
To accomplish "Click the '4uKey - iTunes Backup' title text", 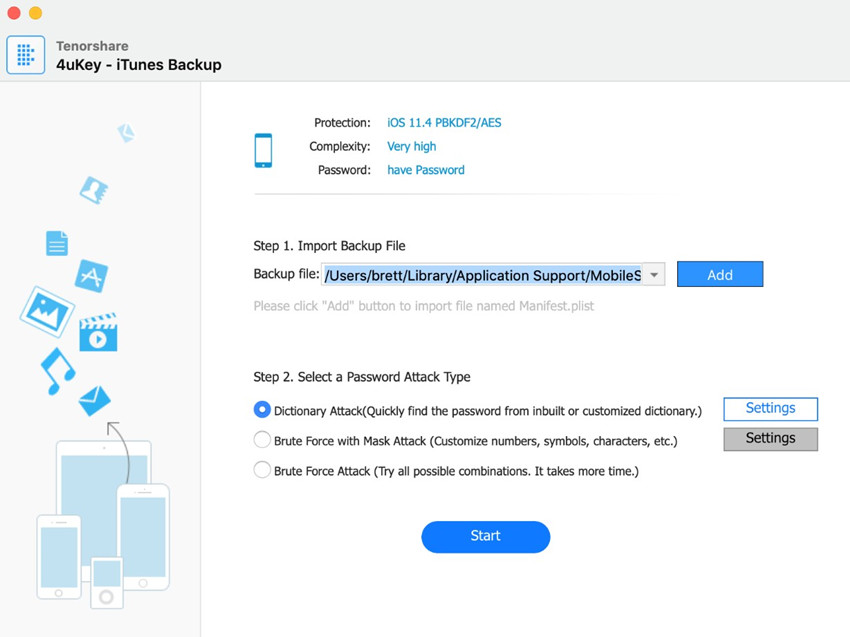I will coord(139,65).
